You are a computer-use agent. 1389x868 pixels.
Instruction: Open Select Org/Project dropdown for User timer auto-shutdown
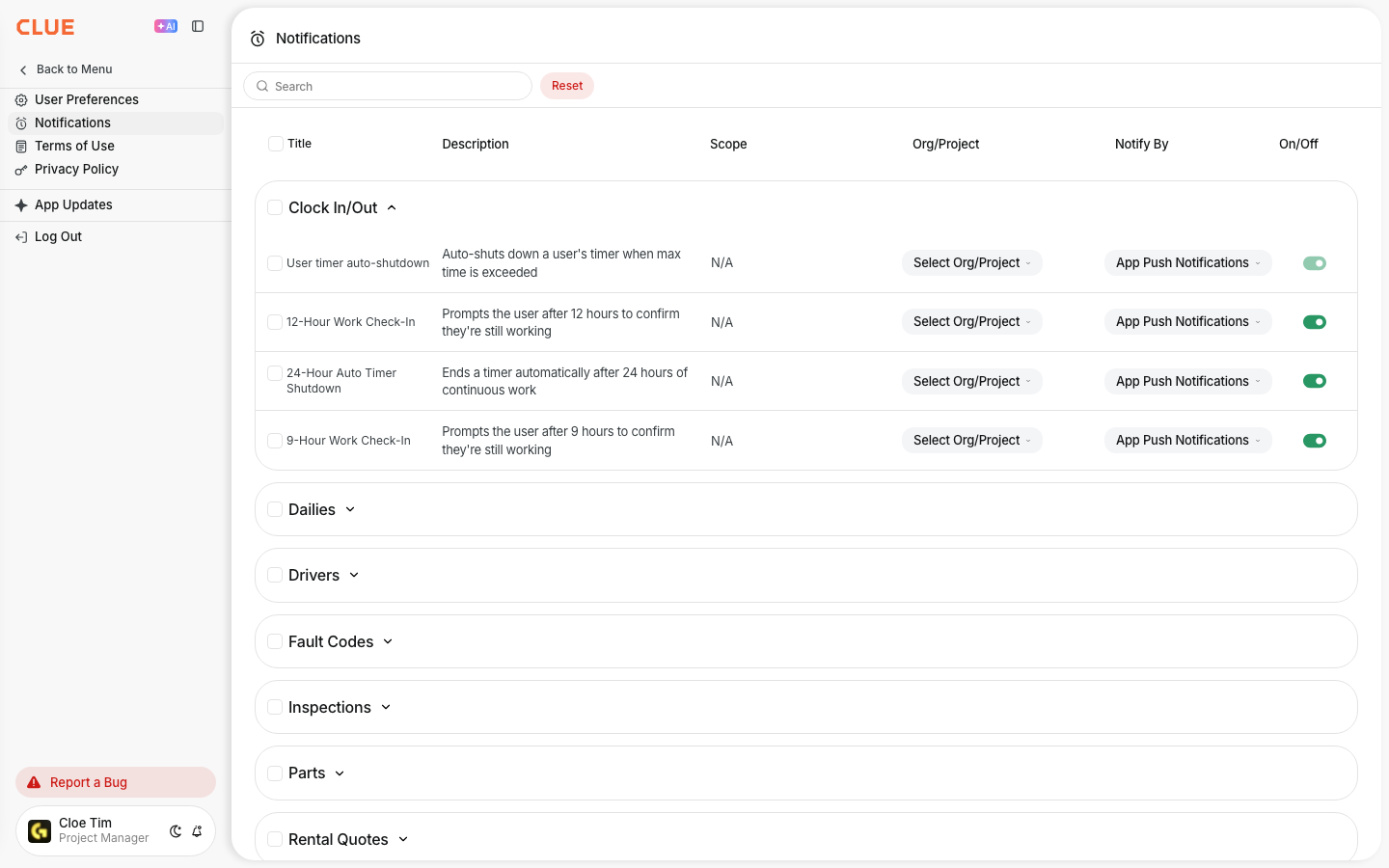click(x=972, y=263)
